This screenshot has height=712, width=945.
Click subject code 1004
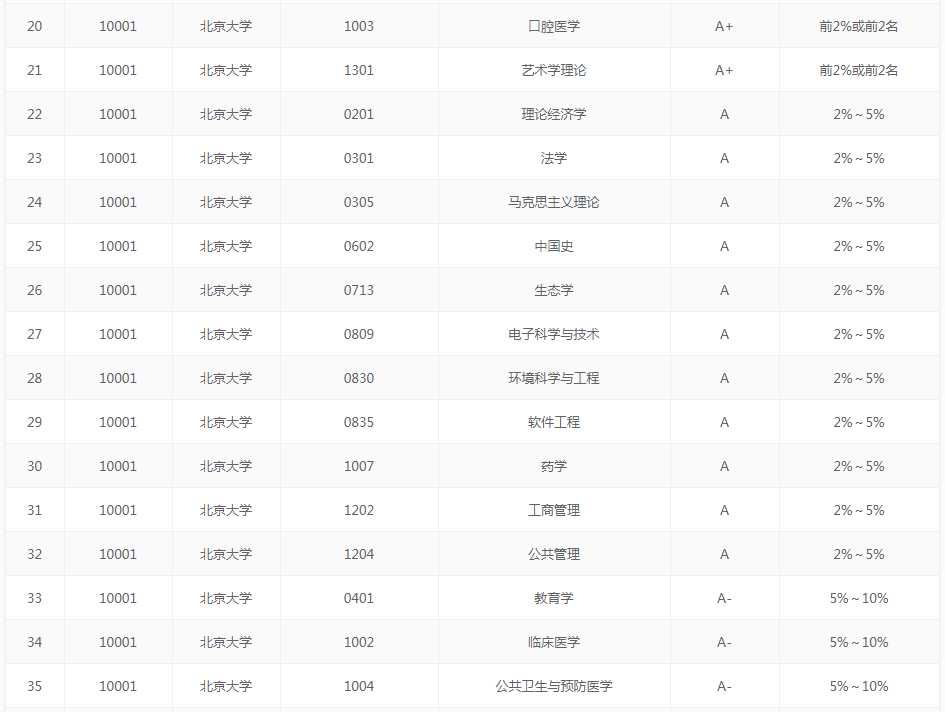(359, 686)
